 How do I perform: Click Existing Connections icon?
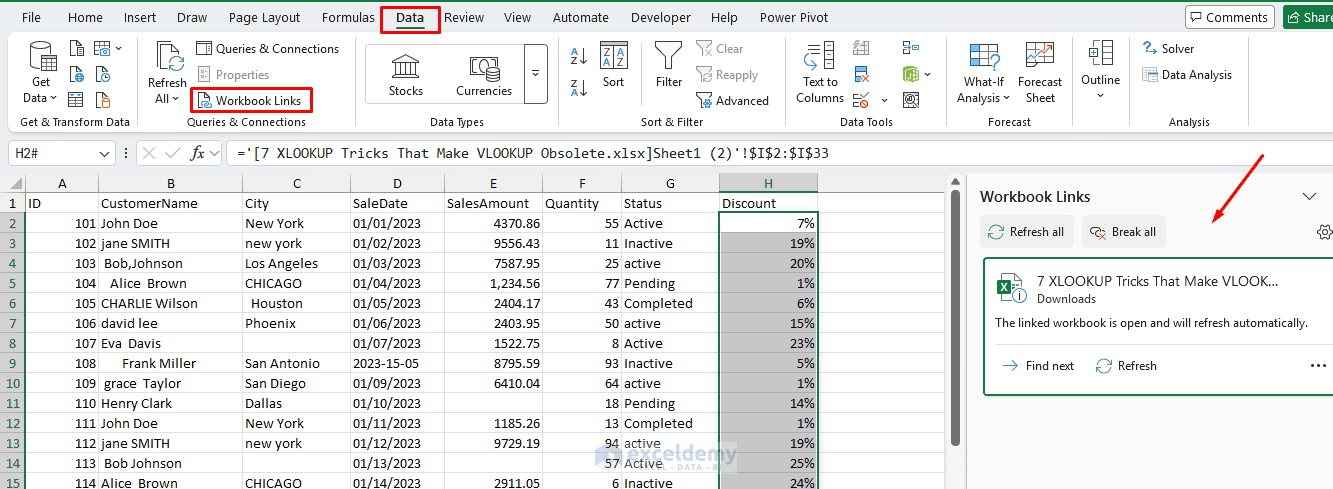tap(102, 99)
